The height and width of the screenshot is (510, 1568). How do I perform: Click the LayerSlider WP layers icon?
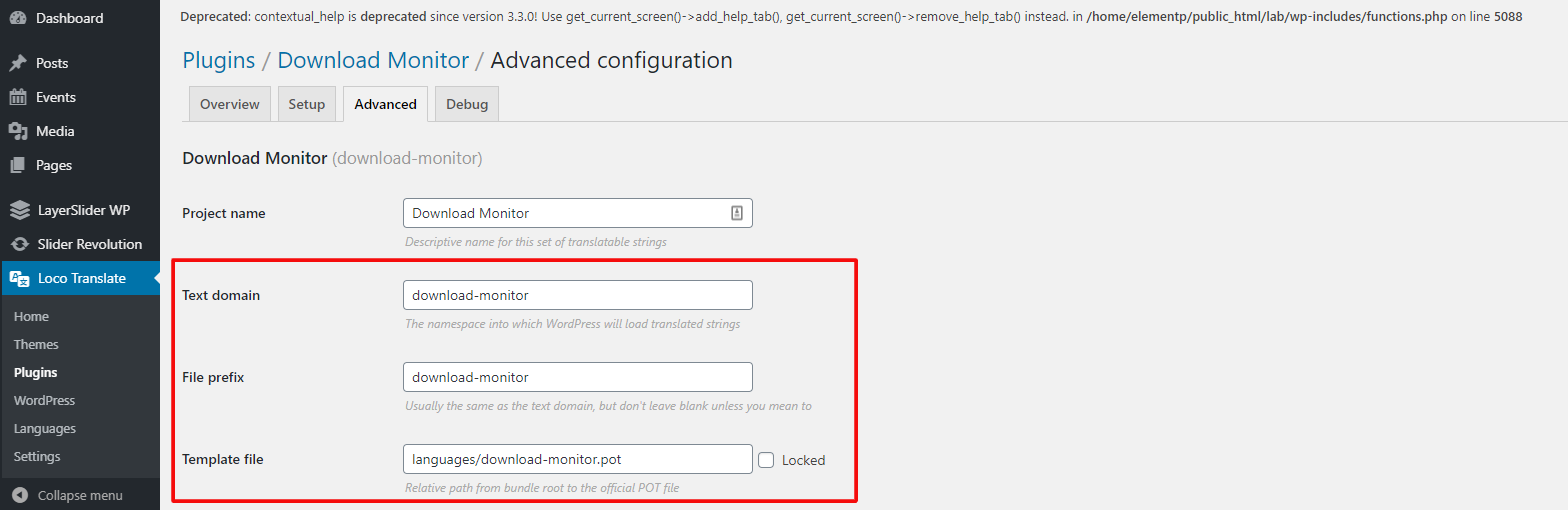coord(19,210)
